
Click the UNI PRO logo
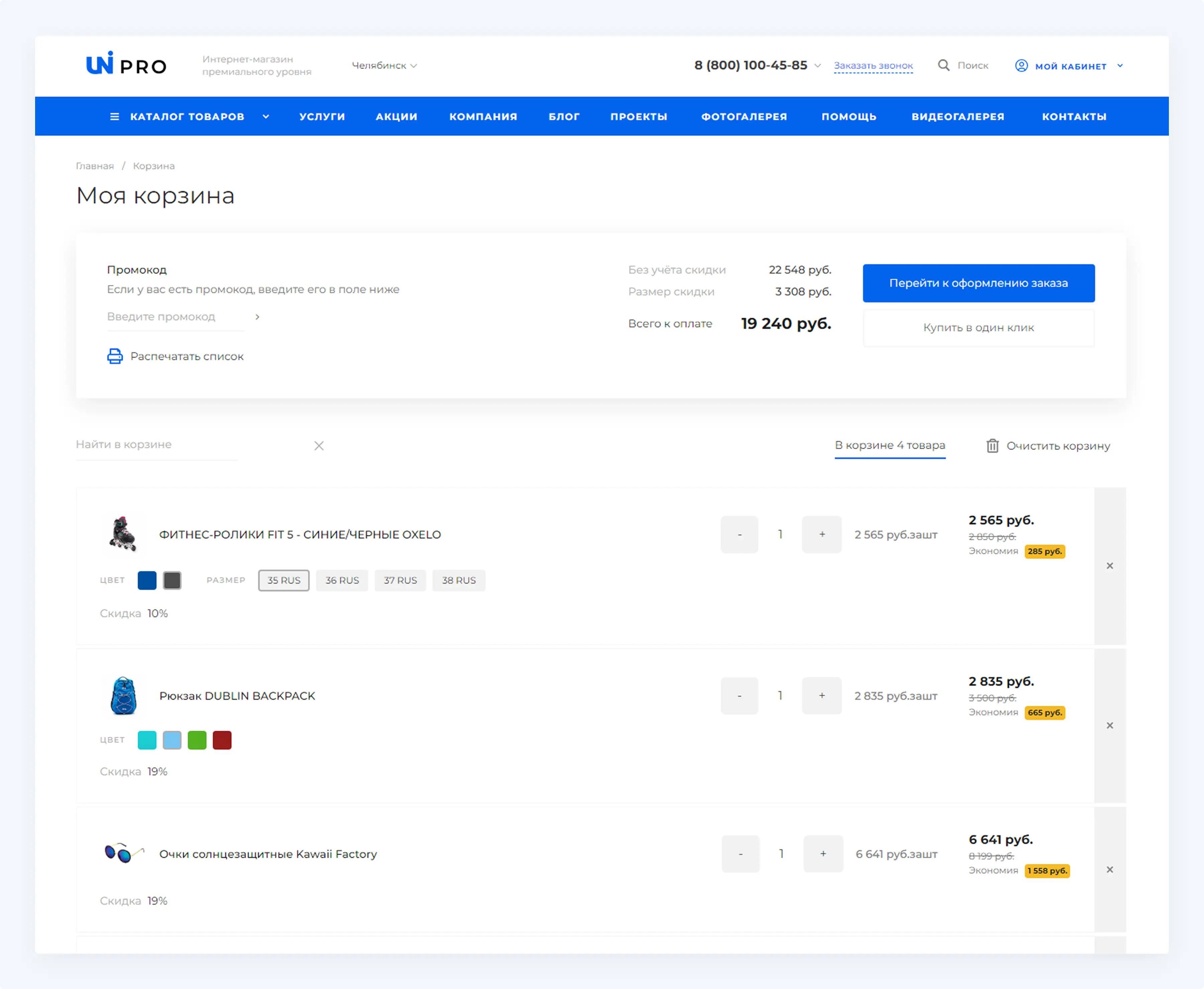click(x=126, y=65)
